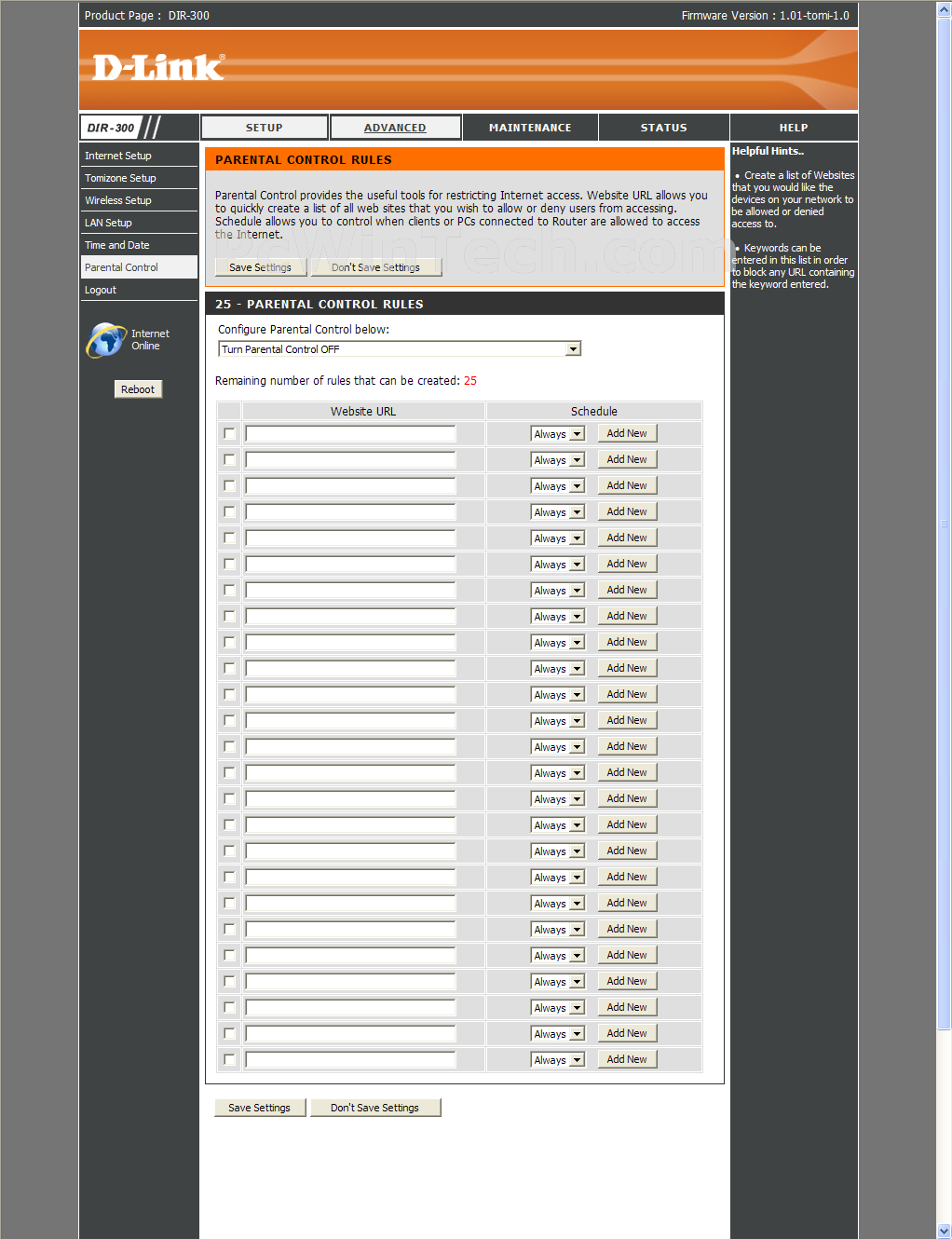Tick the checkbox in the sixth rule row
Viewport: 952px width, 1239px height.
tap(229, 565)
